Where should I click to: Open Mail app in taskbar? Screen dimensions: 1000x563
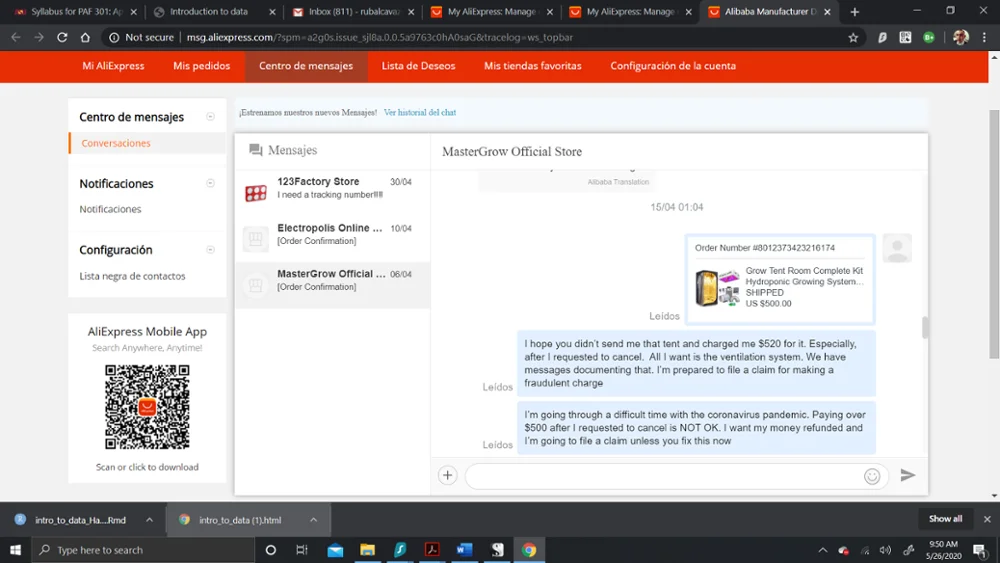pos(335,550)
